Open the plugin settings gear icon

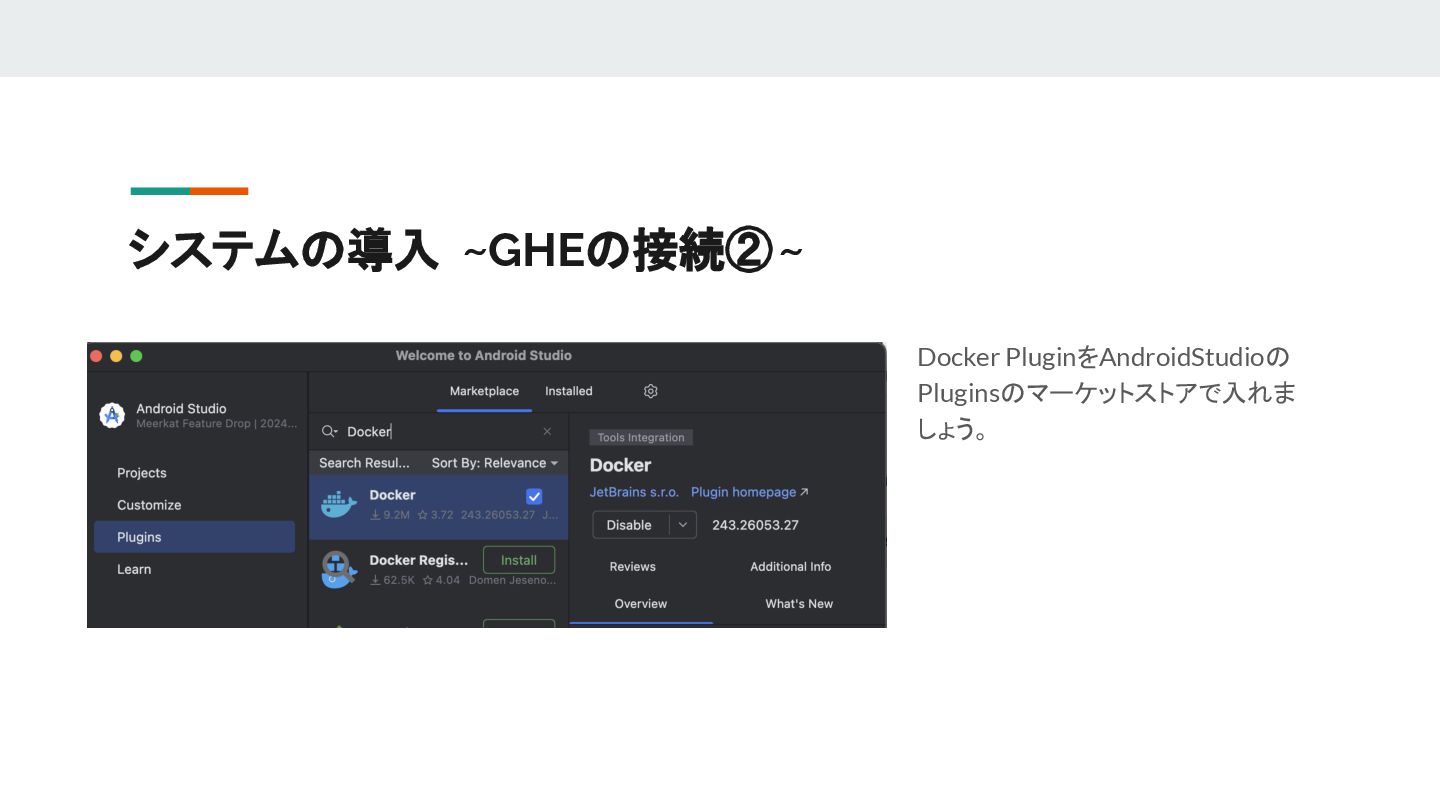(x=650, y=391)
